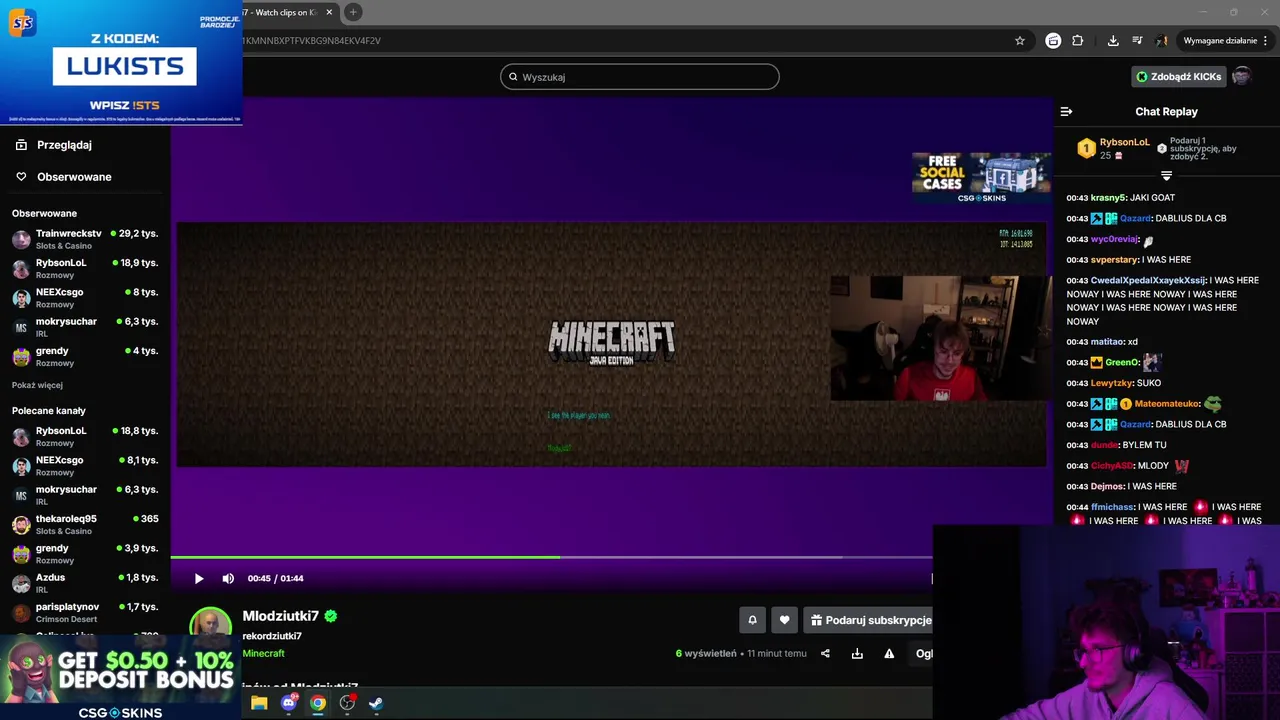
Task: Click the CSGOSkins deposit bonus ad
Action: click(120, 678)
